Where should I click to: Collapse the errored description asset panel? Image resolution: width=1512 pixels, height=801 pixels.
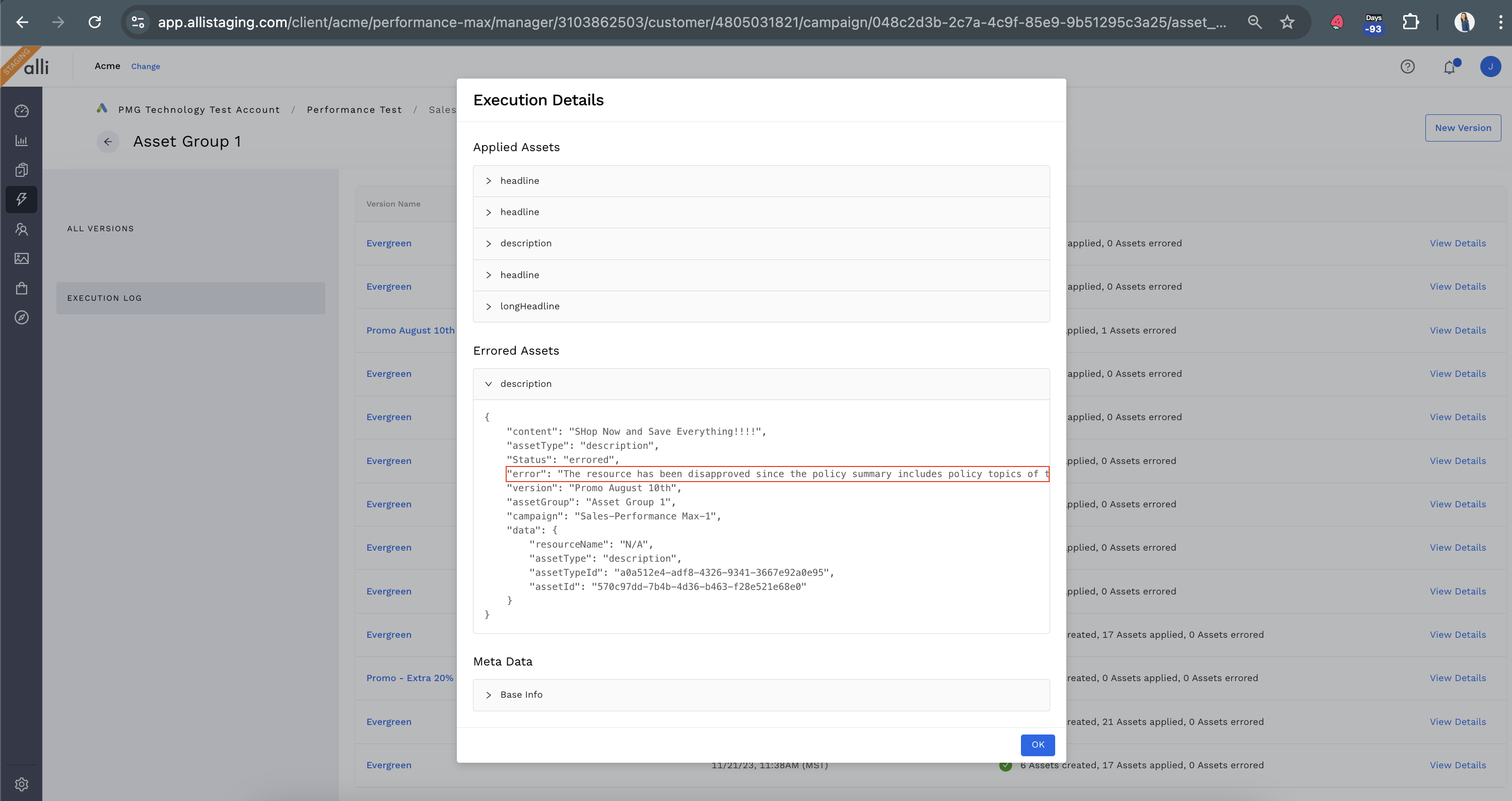pyautogui.click(x=525, y=384)
